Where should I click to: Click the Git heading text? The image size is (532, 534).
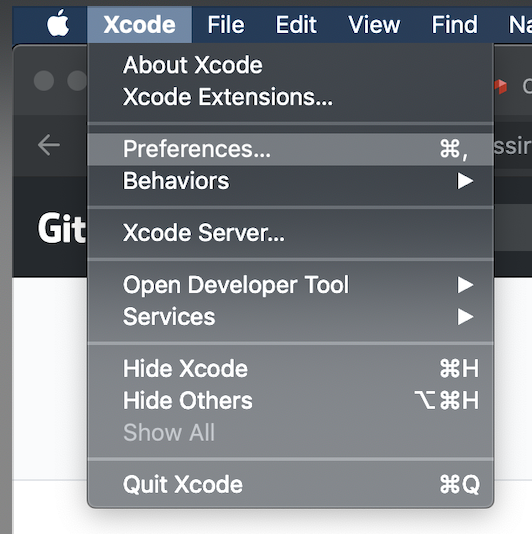[x=62, y=228]
